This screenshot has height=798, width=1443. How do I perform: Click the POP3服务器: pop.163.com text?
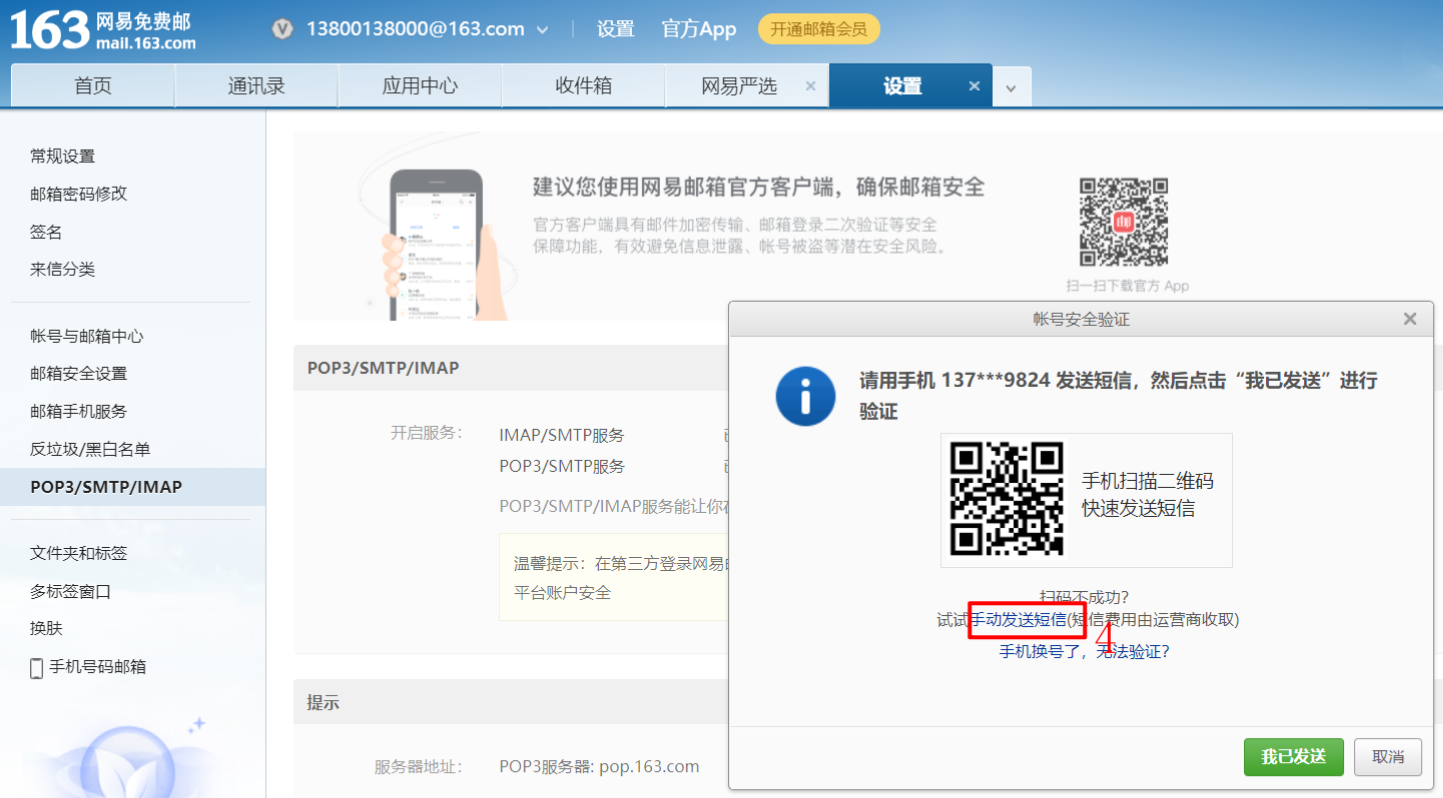(x=599, y=767)
